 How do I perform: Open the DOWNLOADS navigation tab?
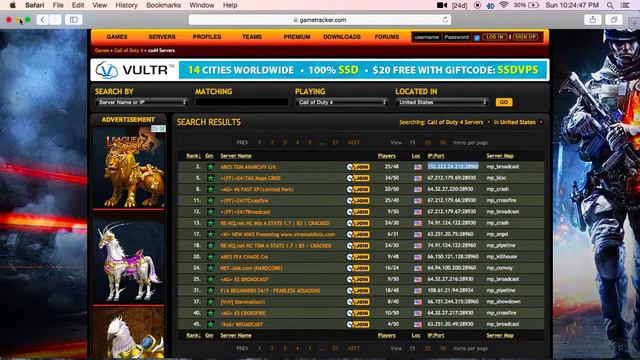click(x=342, y=37)
